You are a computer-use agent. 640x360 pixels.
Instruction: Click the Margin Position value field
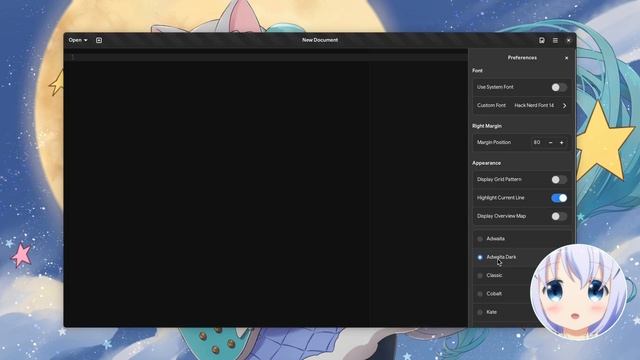tap(537, 142)
